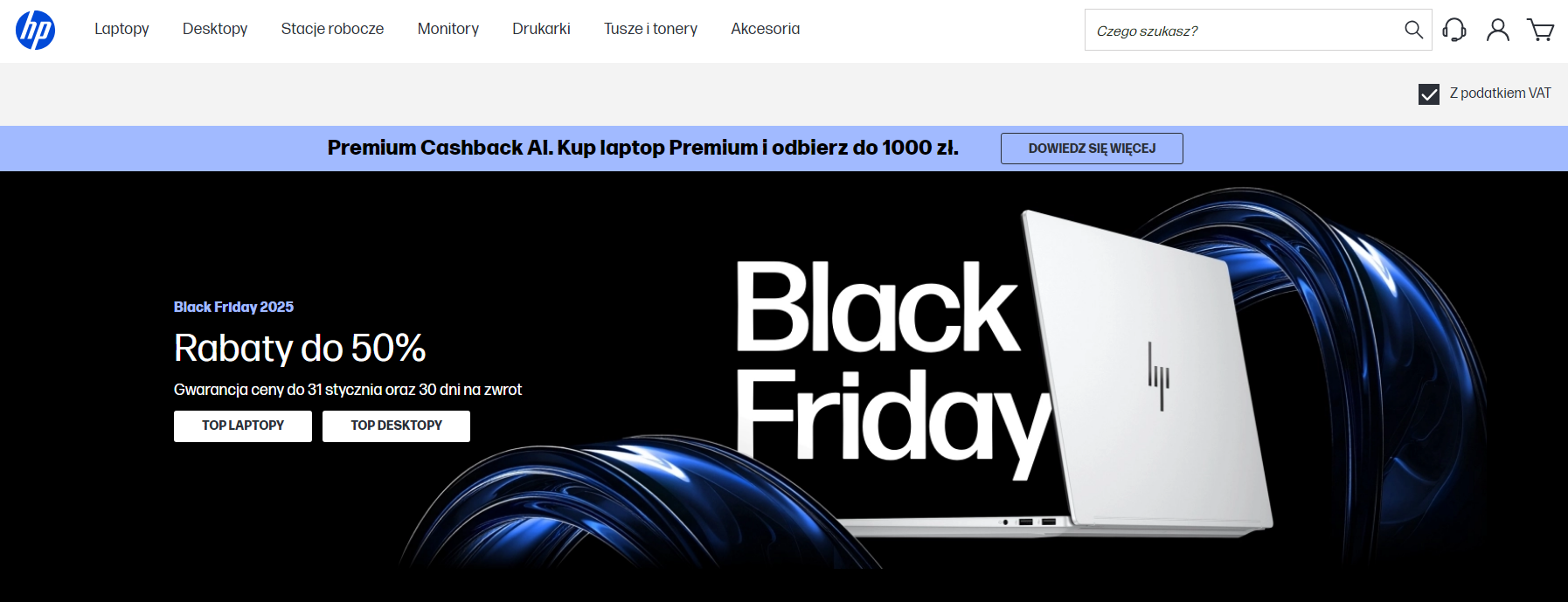Expand the Drukarki menu
Viewport: 1568px width, 602px height.
point(541,29)
